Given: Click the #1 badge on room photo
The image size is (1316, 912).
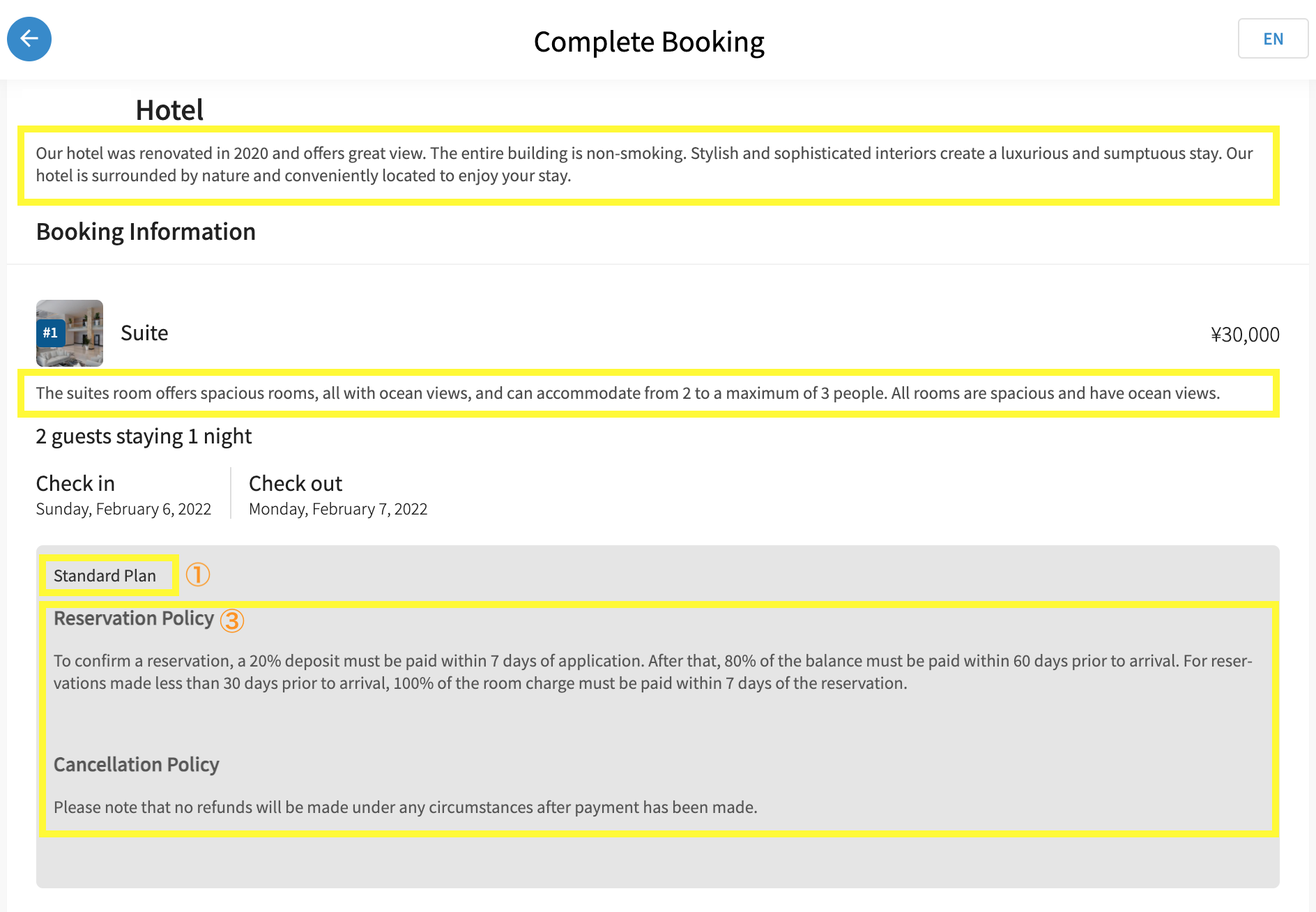Looking at the screenshot, I should pos(50,333).
